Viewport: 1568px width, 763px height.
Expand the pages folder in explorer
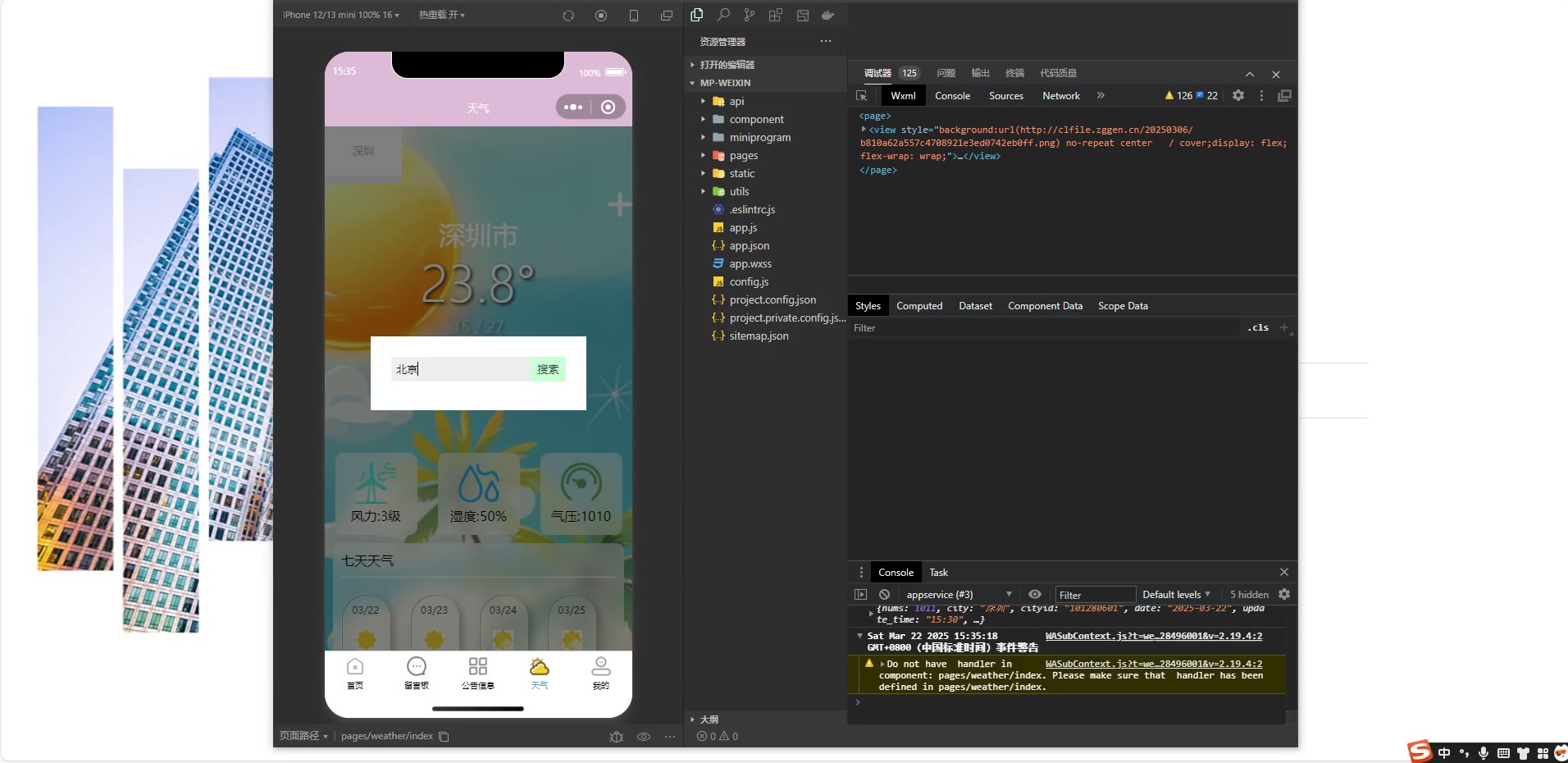point(743,156)
